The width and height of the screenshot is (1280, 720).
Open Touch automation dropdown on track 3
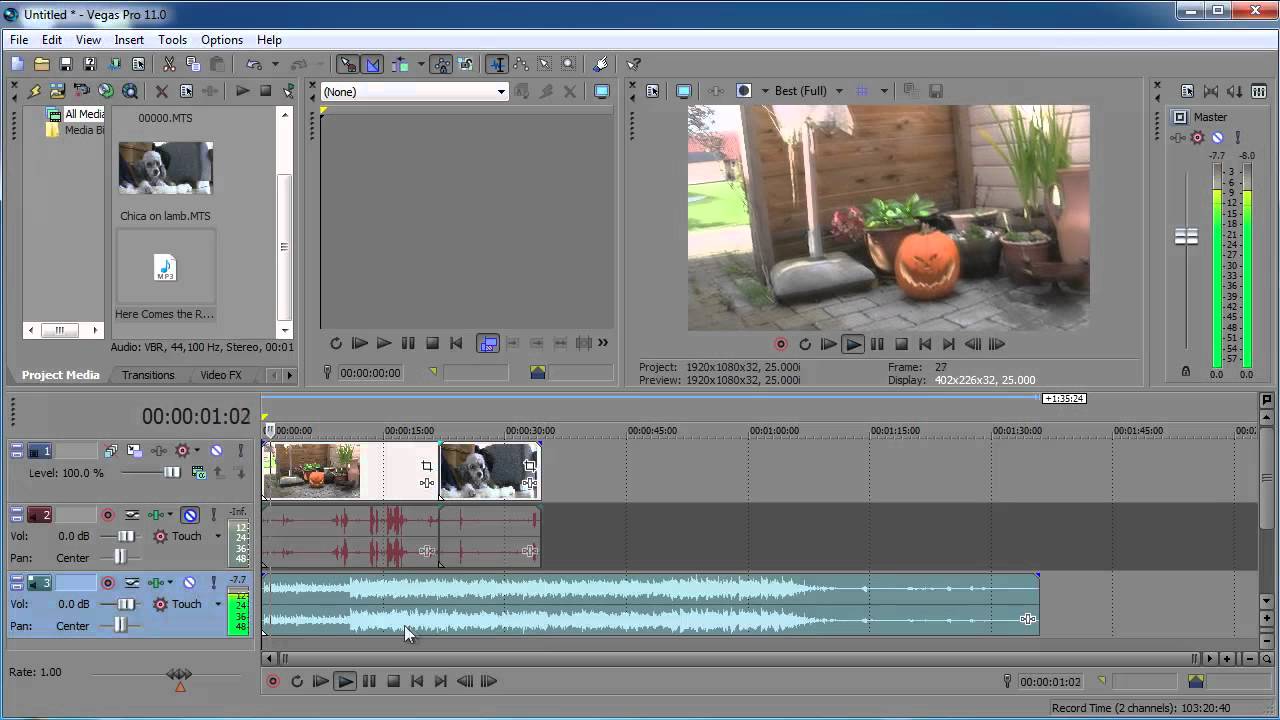coord(218,604)
